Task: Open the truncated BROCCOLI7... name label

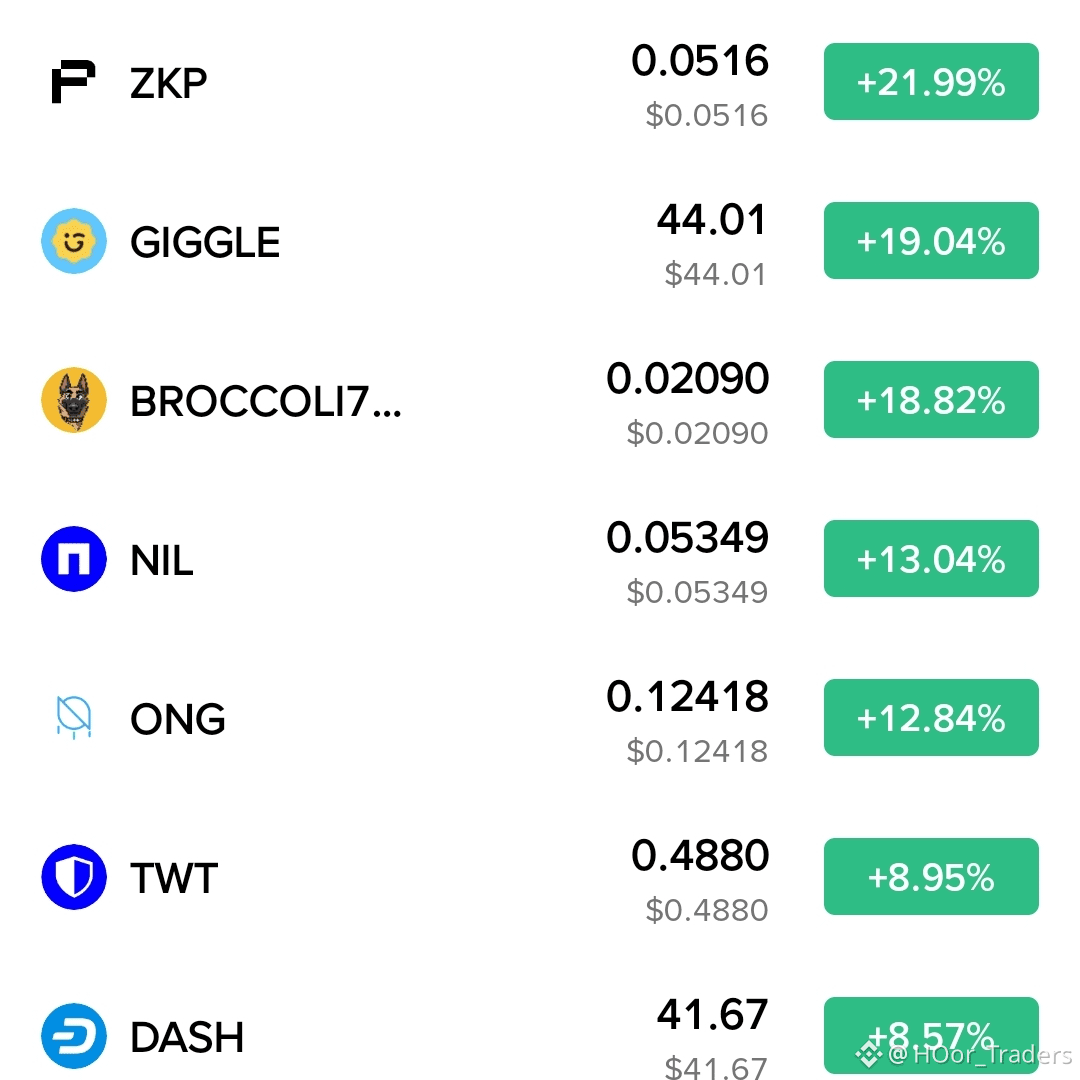Action: (x=265, y=402)
